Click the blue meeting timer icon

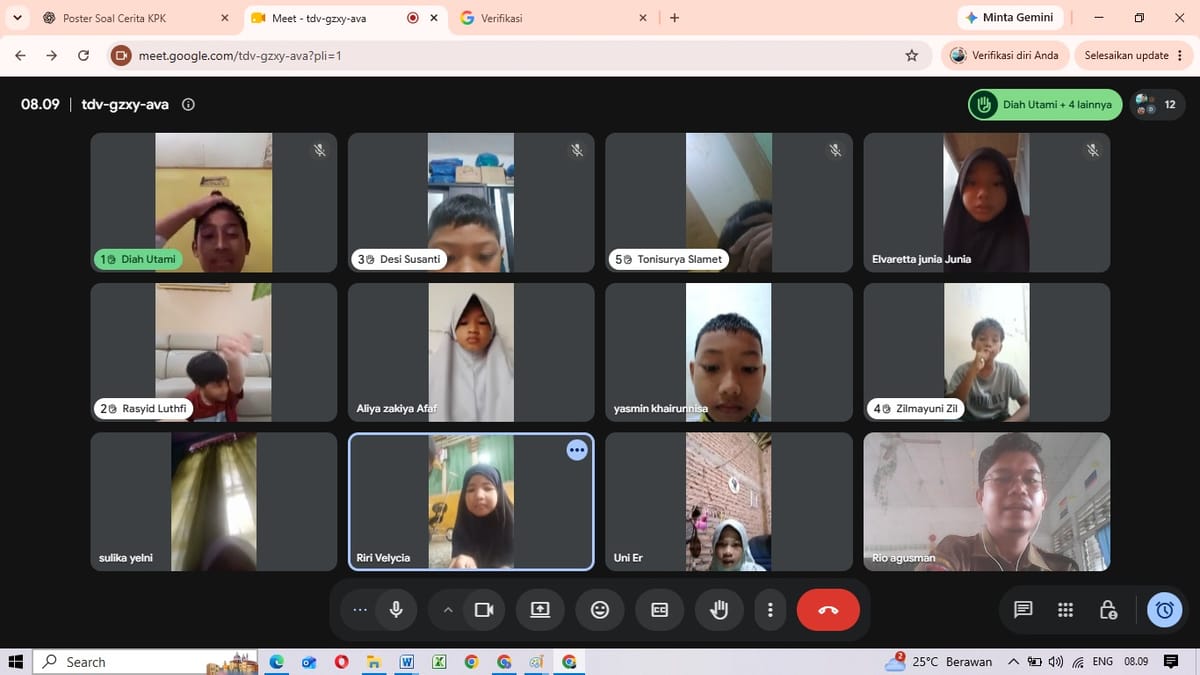click(x=1164, y=609)
